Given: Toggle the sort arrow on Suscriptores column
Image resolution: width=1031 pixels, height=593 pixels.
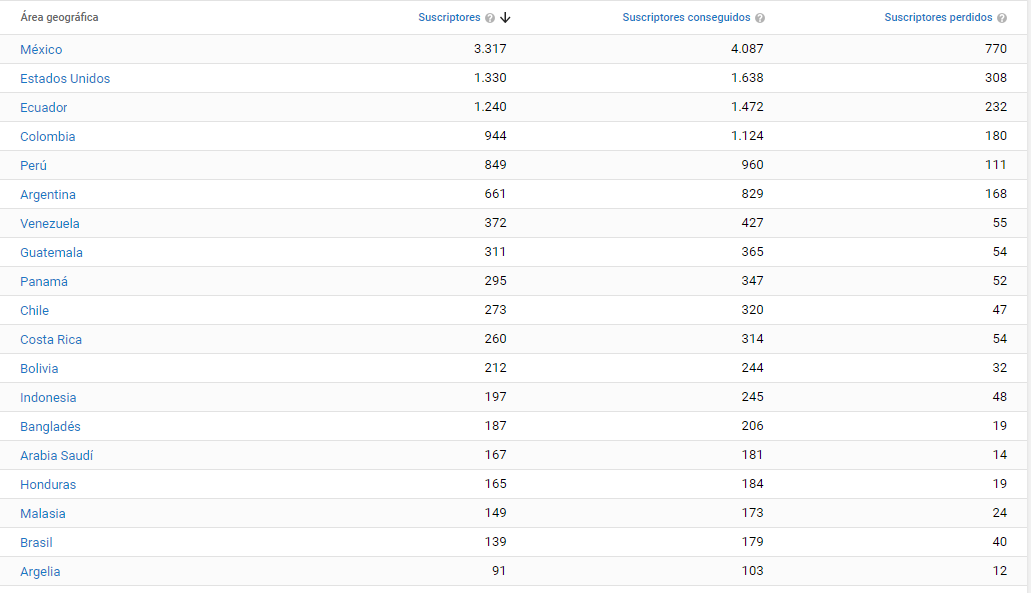Looking at the screenshot, I should (505, 18).
